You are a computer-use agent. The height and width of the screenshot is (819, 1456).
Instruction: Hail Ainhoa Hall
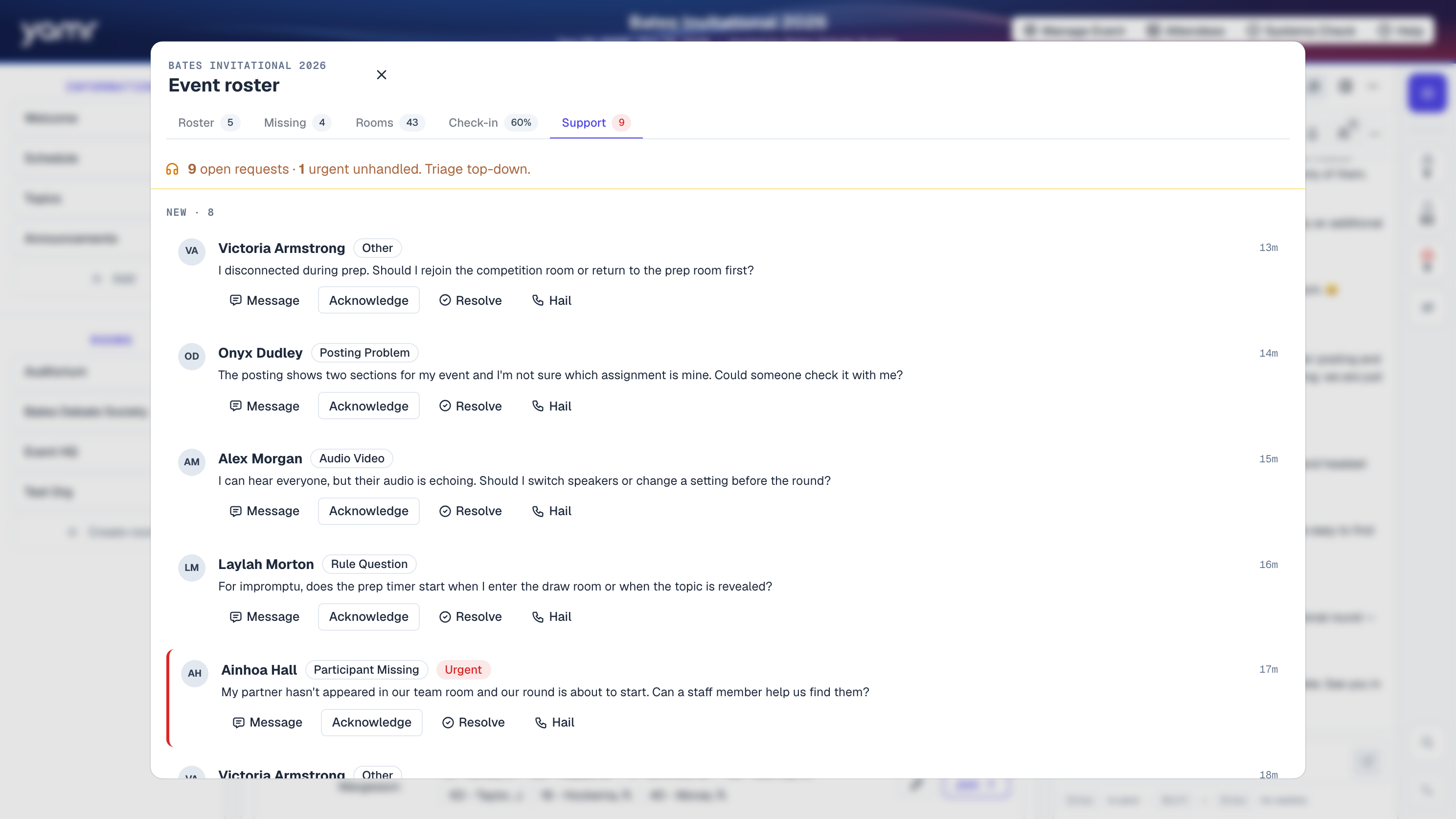pyautogui.click(x=554, y=722)
